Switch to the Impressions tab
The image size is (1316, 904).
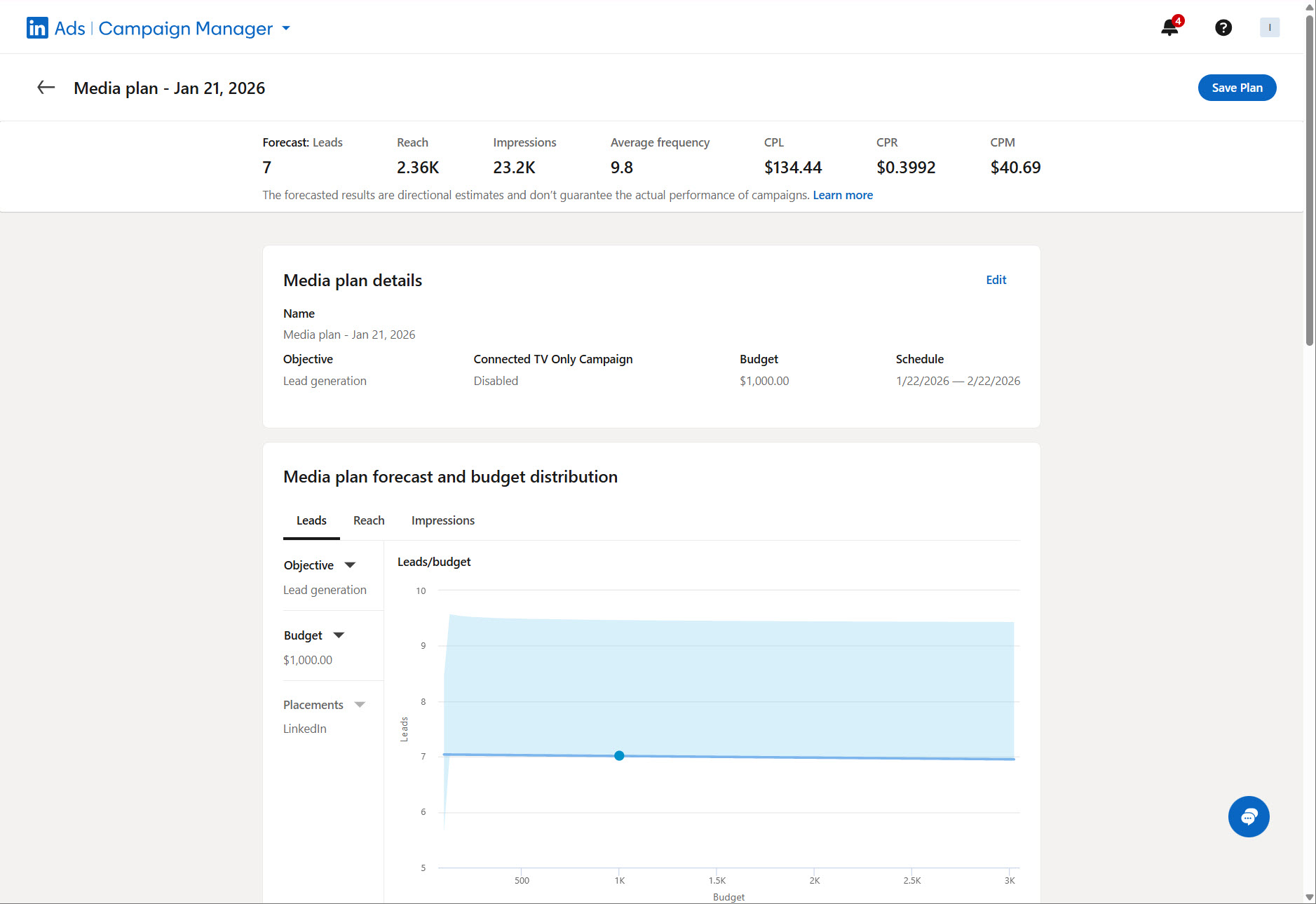click(x=442, y=520)
